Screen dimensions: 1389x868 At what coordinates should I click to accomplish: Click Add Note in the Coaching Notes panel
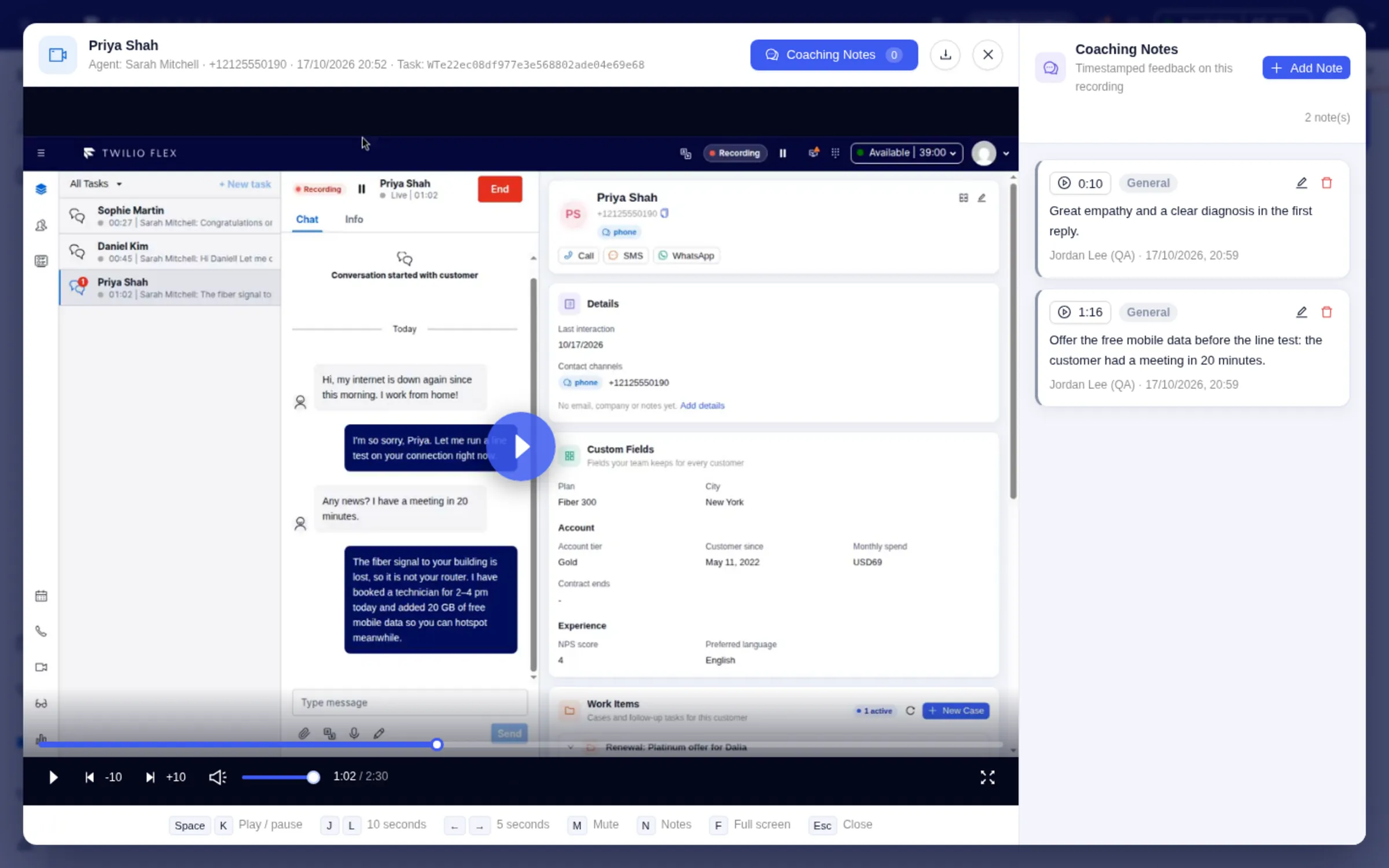pyautogui.click(x=1306, y=68)
